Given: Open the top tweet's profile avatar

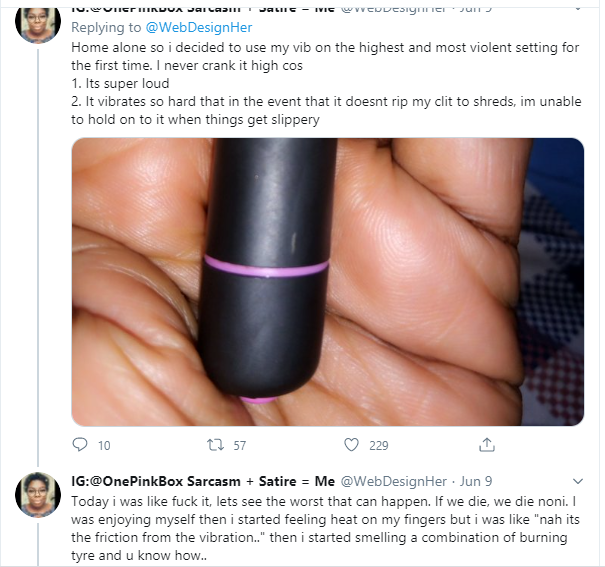Looking at the screenshot, I should tap(38, 23).
